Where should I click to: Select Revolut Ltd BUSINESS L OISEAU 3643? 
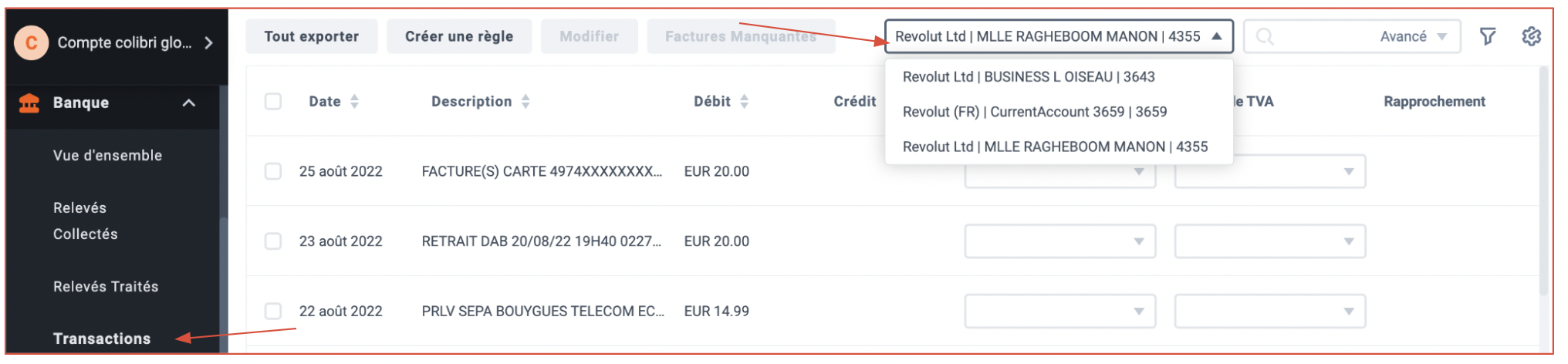(1029, 77)
